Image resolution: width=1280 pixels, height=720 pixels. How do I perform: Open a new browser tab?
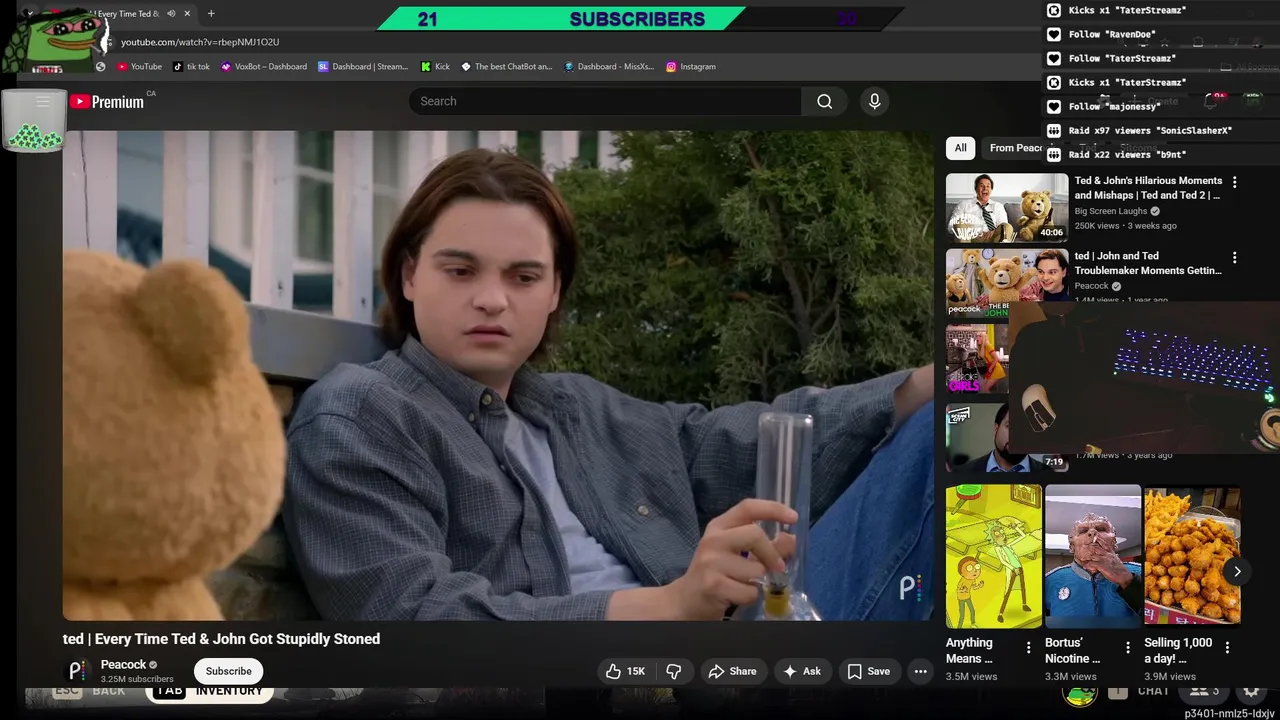point(211,14)
